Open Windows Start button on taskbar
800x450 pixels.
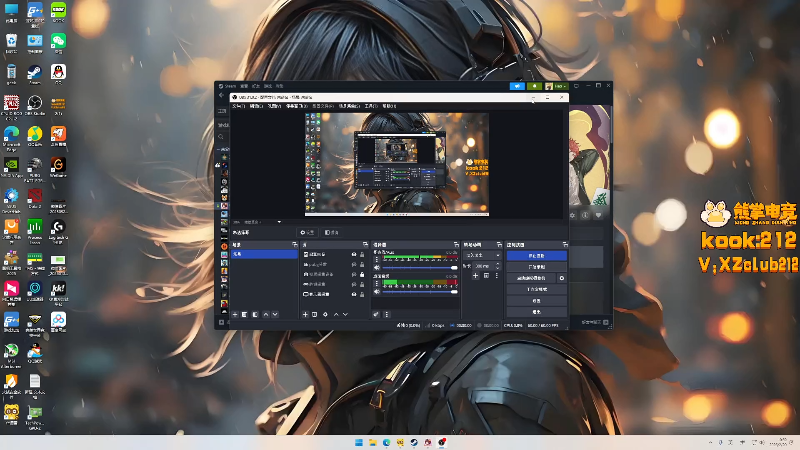click(359, 442)
